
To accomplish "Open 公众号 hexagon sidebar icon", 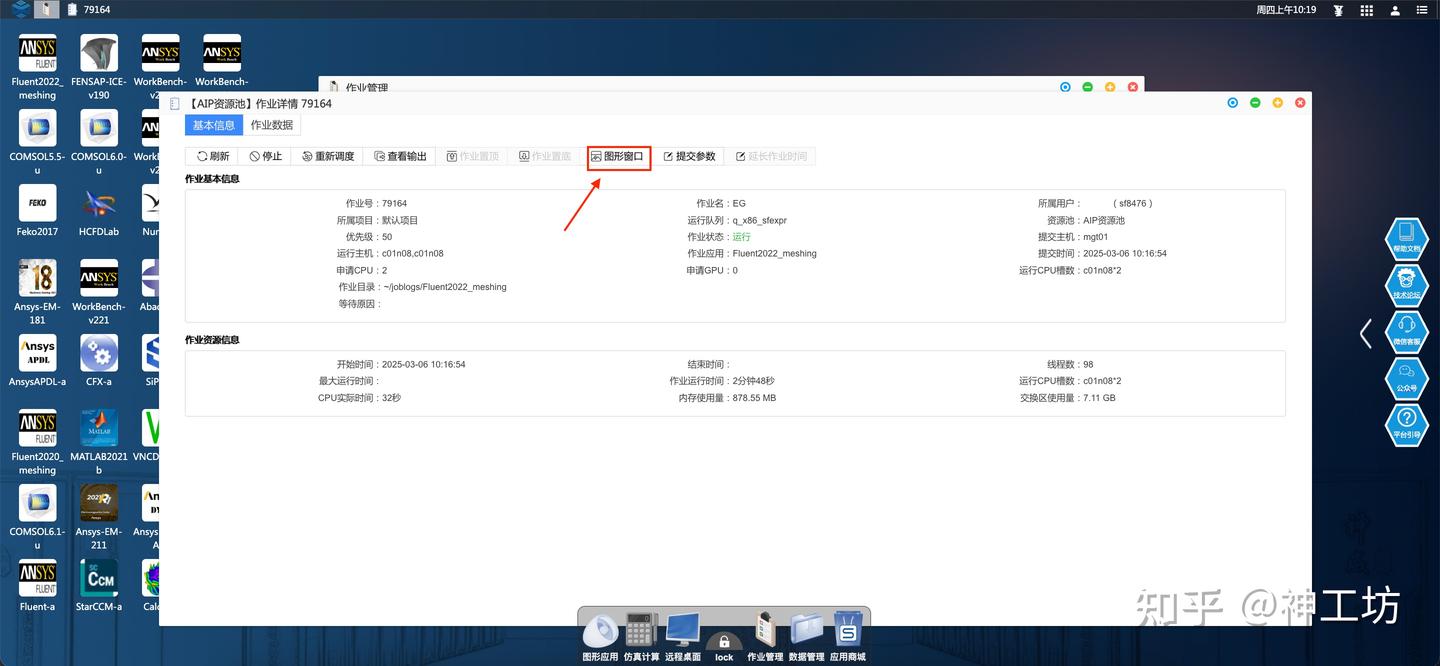I will (1406, 377).
